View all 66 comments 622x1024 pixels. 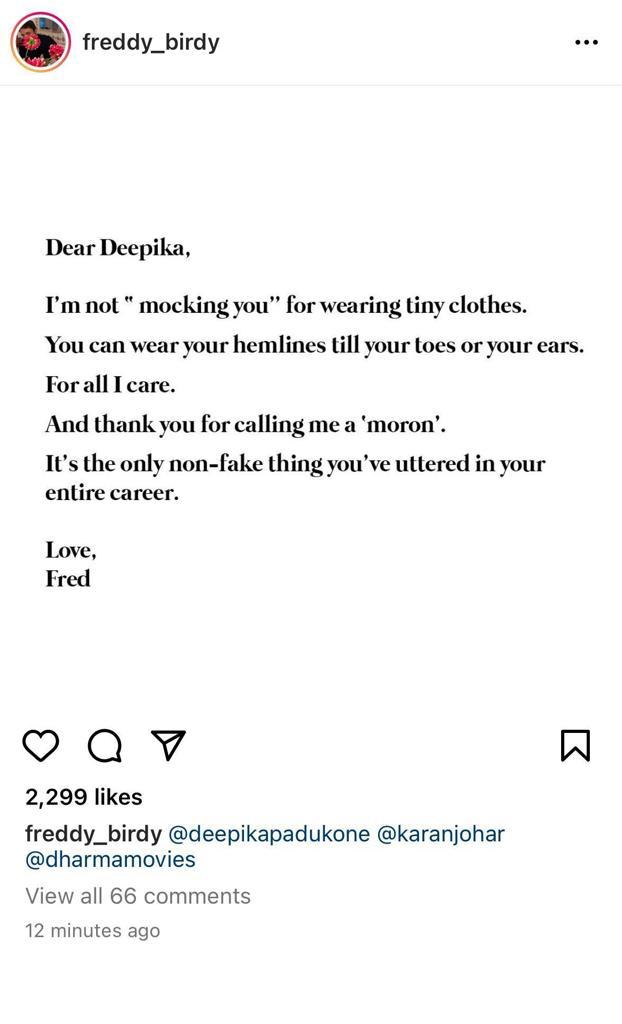(138, 896)
